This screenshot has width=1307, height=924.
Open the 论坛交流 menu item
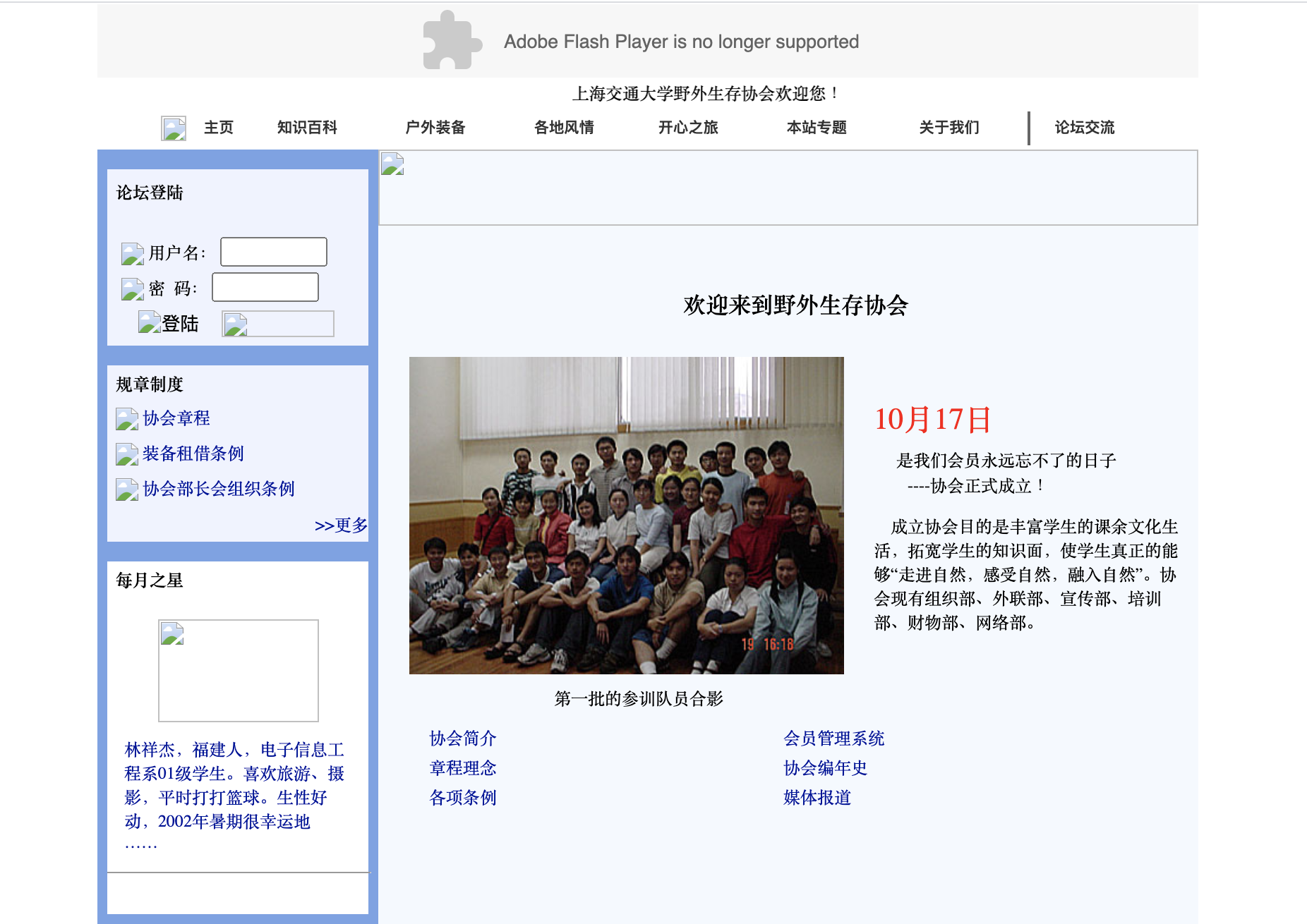pyautogui.click(x=1085, y=128)
